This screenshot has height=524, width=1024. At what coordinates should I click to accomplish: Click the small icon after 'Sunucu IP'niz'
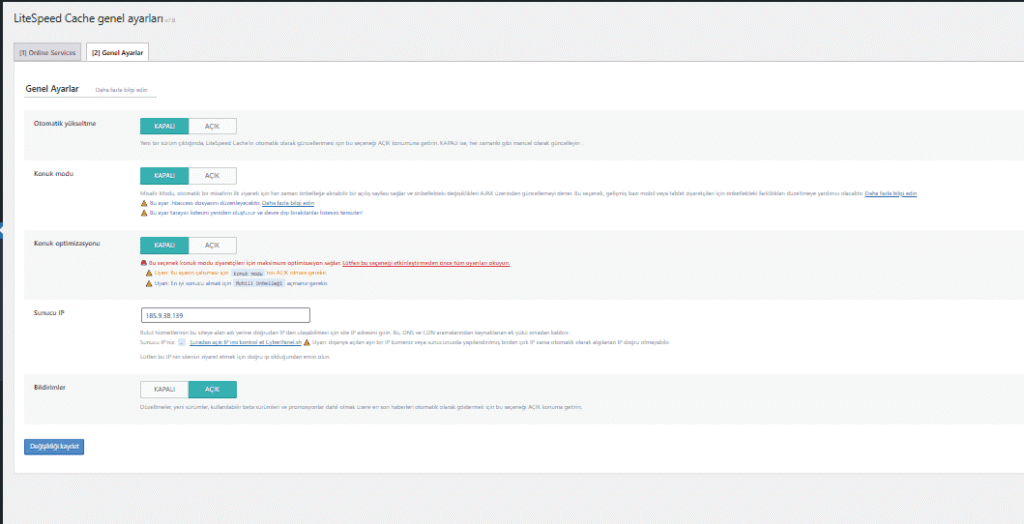point(182,342)
